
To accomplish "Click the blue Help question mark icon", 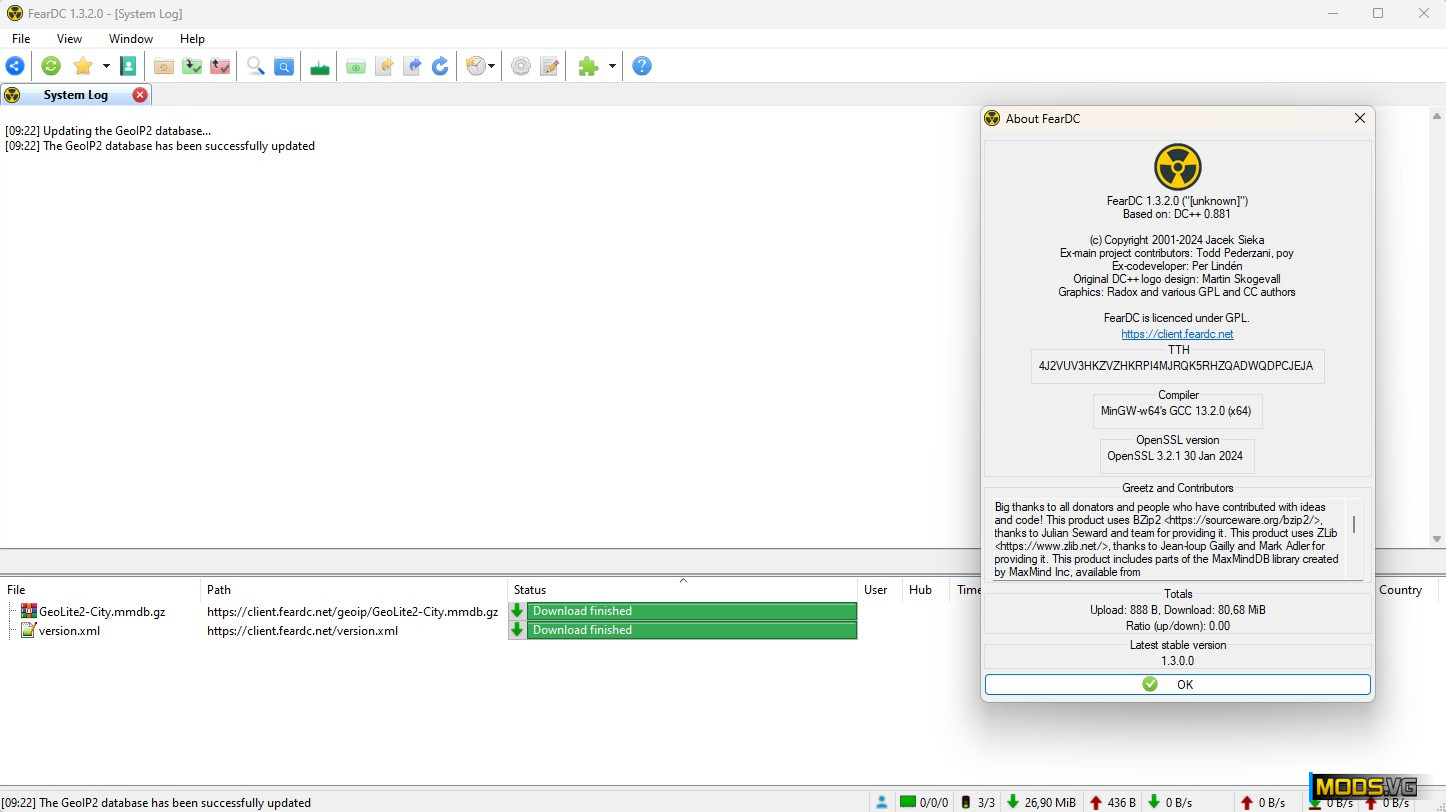I will pyautogui.click(x=642, y=66).
